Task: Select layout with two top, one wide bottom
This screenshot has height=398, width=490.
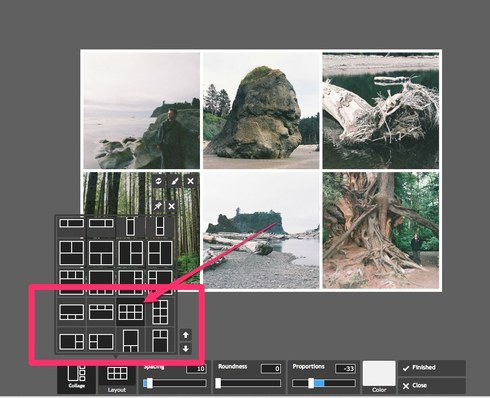Action: coord(72,253)
